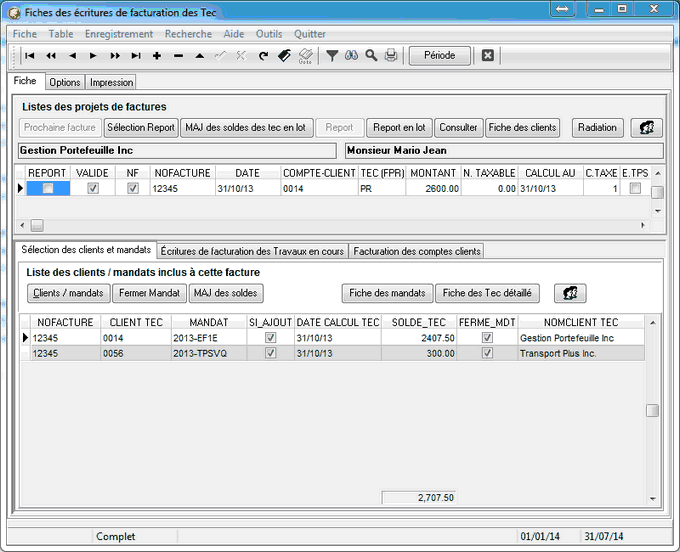Click Sélection Report button
The width and height of the screenshot is (680, 552).
(141, 127)
